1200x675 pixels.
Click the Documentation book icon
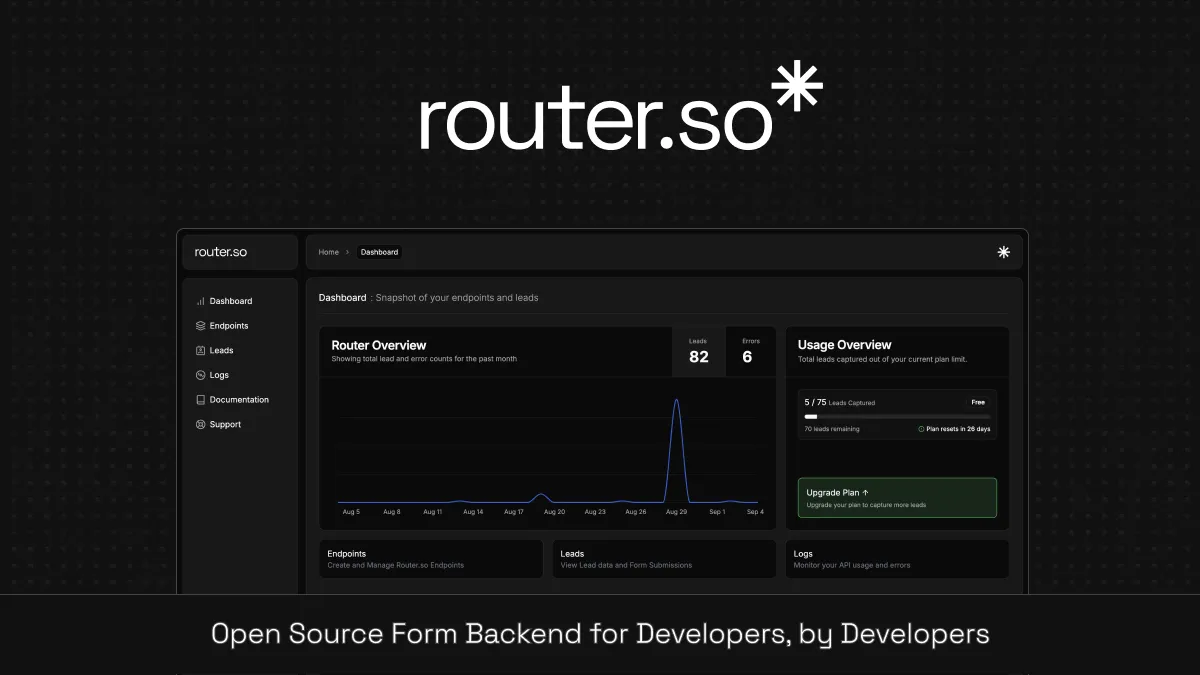200,399
